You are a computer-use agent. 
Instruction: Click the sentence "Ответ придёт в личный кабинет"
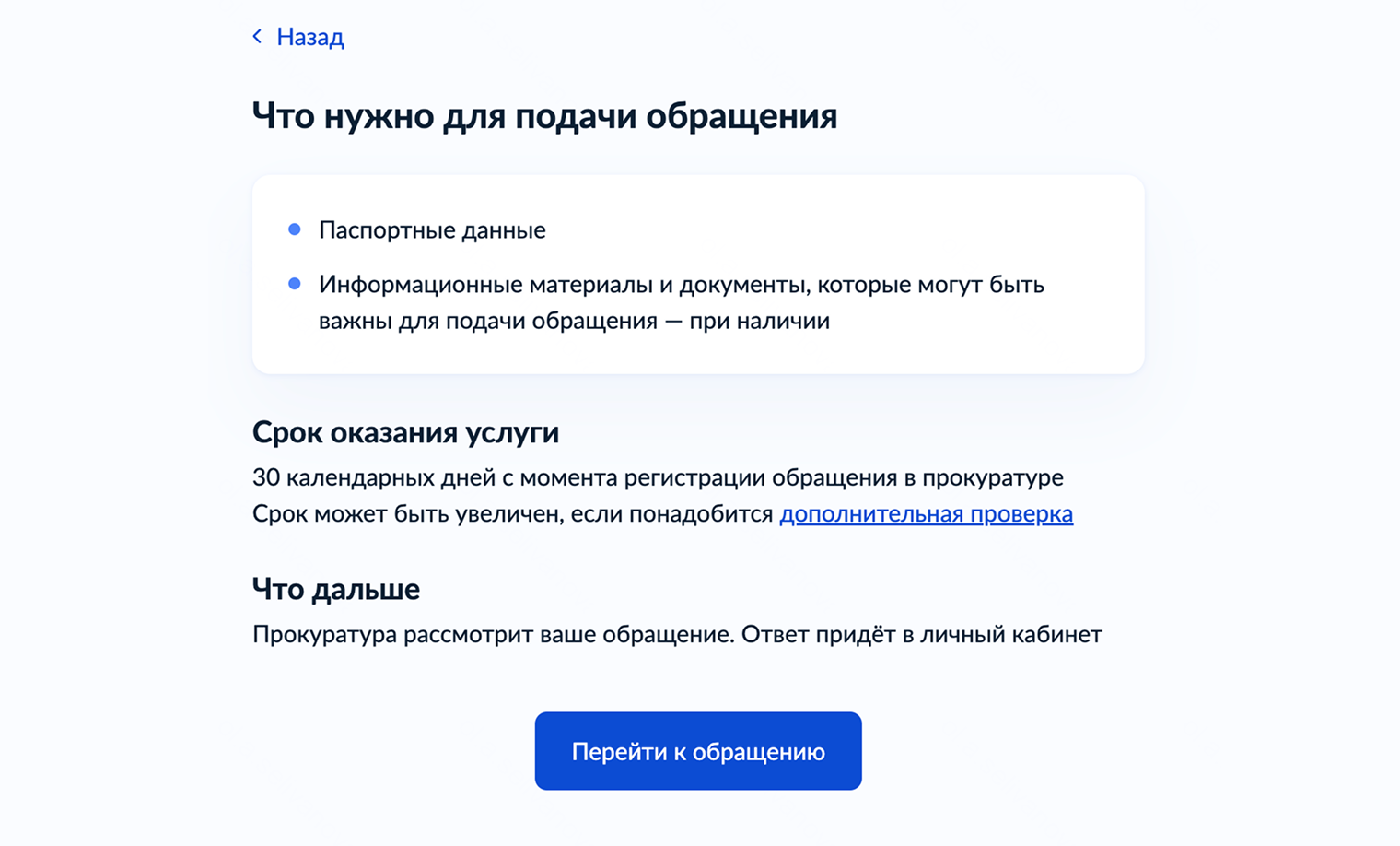[x=921, y=634]
